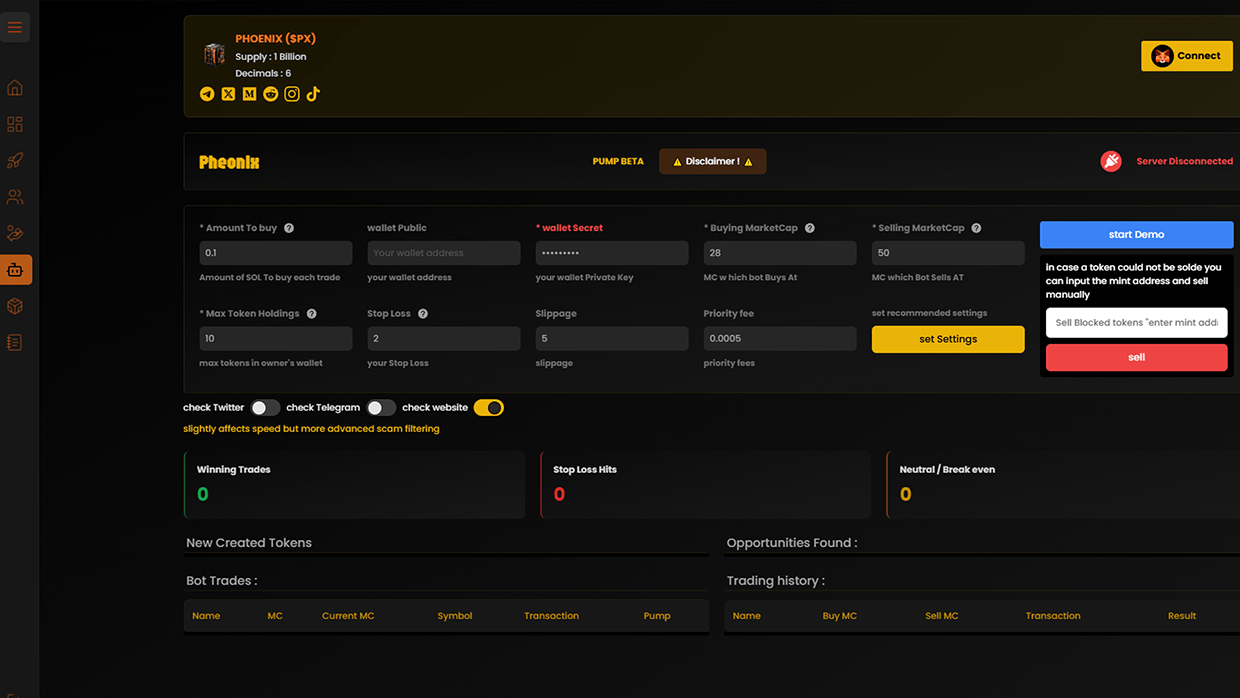Open the hamburger menu in the sidebar
Image resolution: width=1240 pixels, height=698 pixels.
click(x=15, y=28)
